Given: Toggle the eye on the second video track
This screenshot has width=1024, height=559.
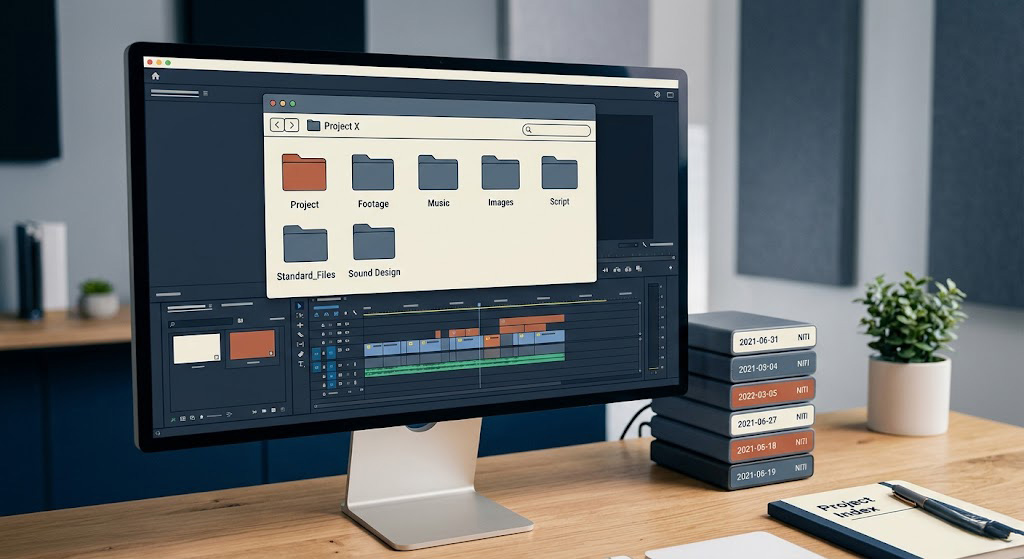Looking at the screenshot, I should [x=347, y=332].
